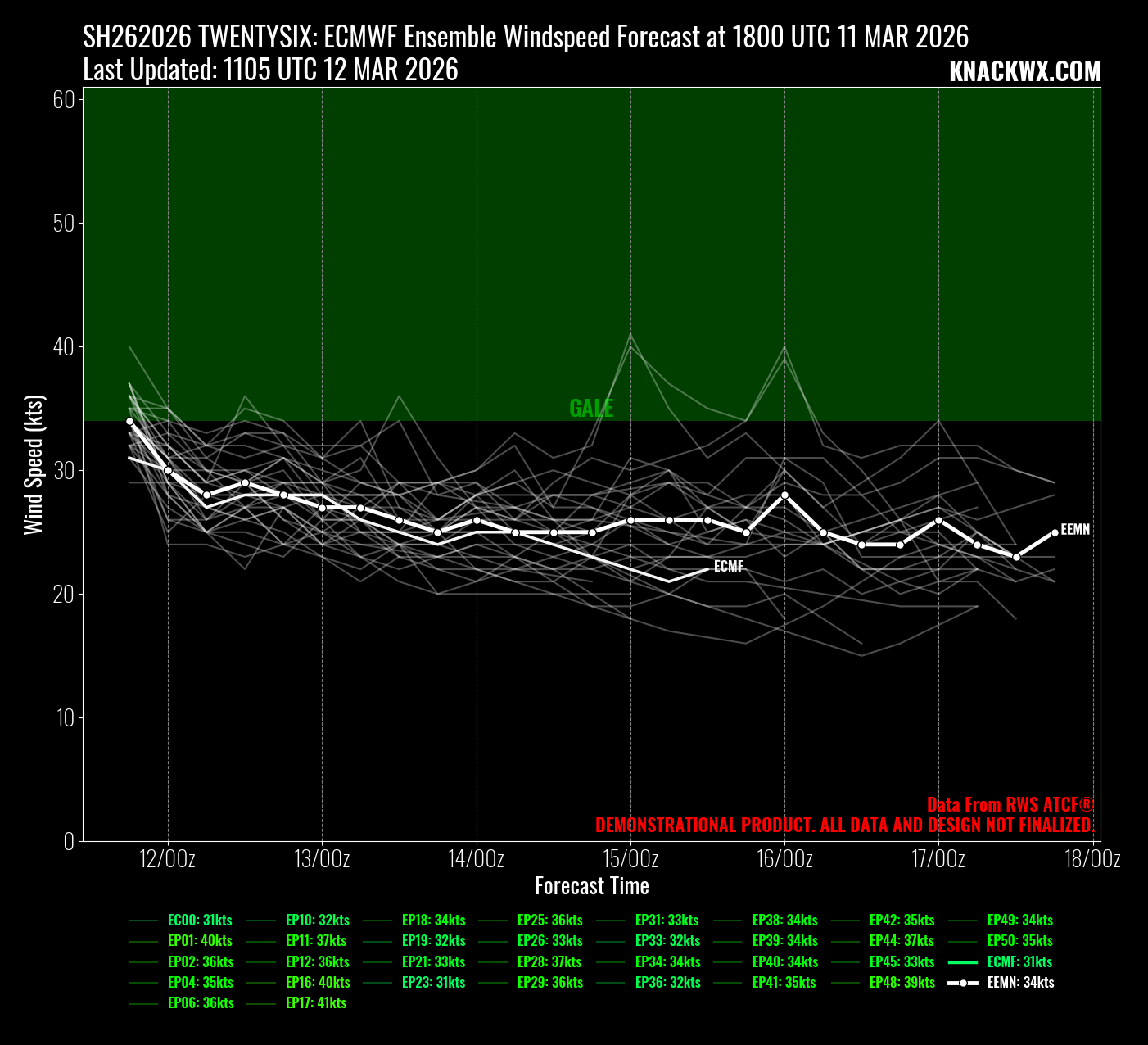Click the 15/00z x-axis tick label
This screenshot has width=1148, height=1045.
630,859
